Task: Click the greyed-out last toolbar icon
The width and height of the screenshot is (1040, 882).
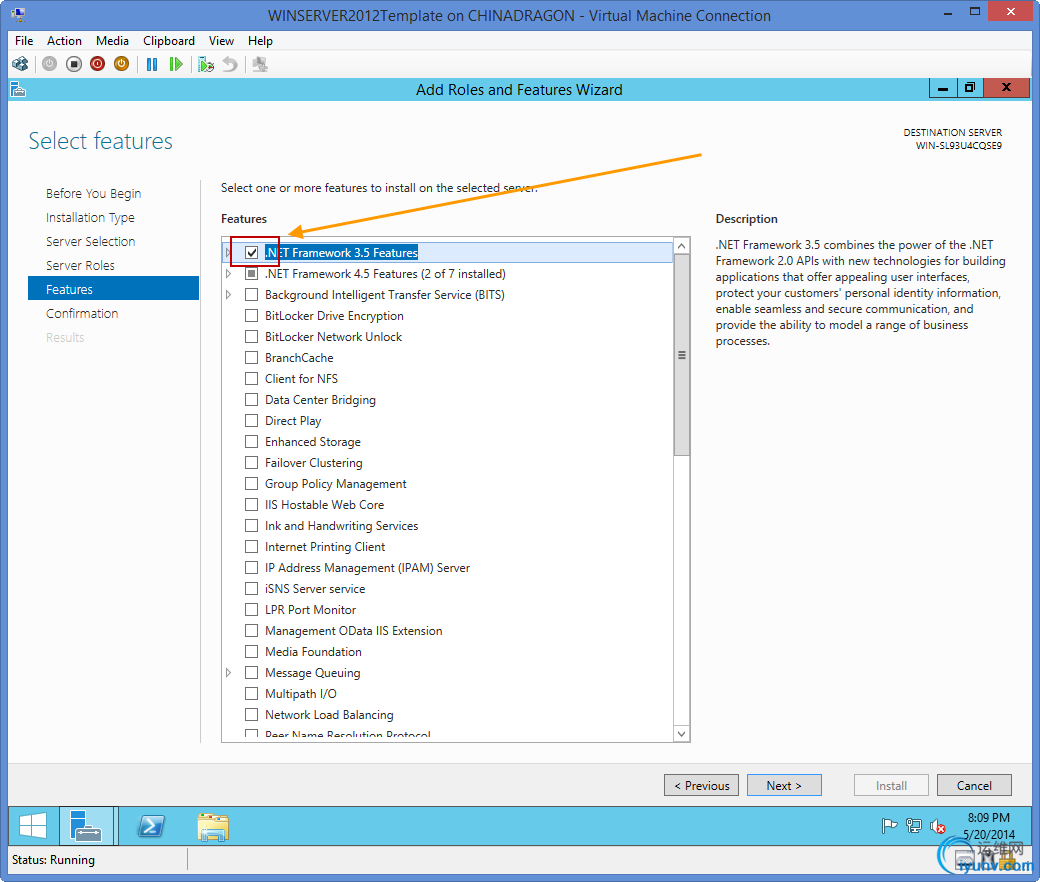Action: click(260, 64)
